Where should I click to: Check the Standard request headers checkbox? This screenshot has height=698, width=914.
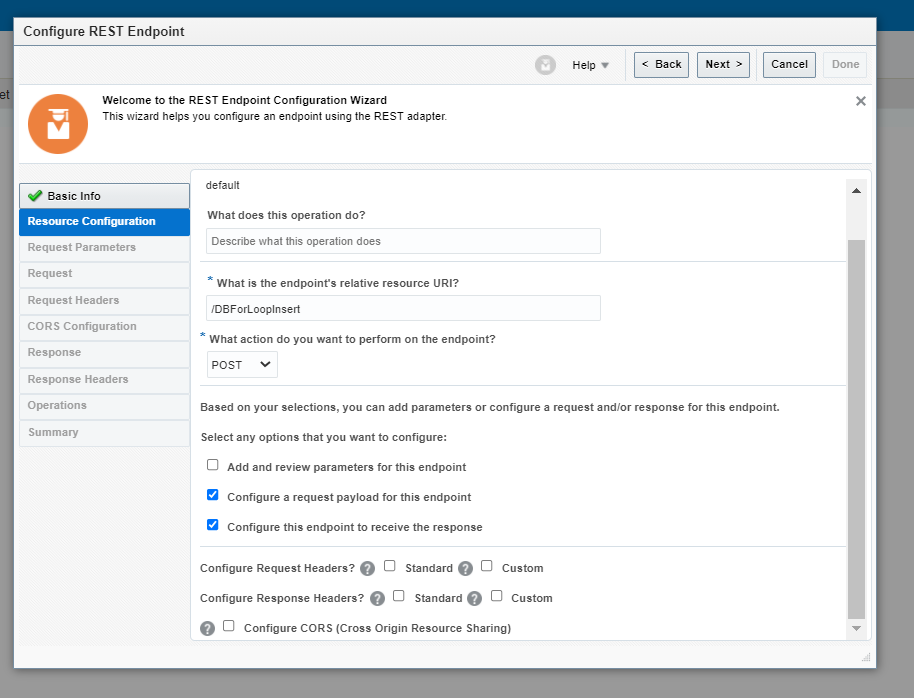pyautogui.click(x=389, y=566)
